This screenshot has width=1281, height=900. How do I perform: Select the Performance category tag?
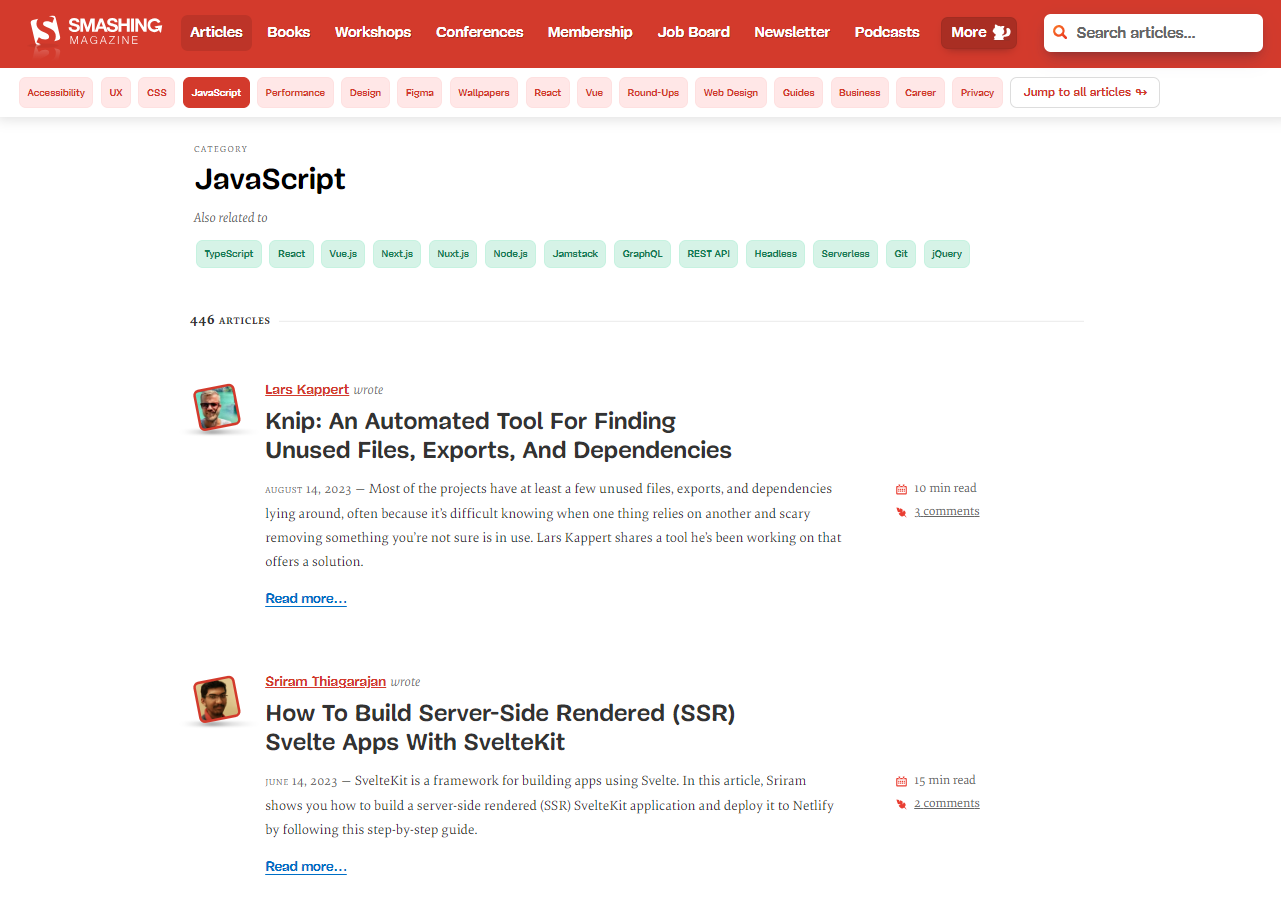tap(295, 93)
